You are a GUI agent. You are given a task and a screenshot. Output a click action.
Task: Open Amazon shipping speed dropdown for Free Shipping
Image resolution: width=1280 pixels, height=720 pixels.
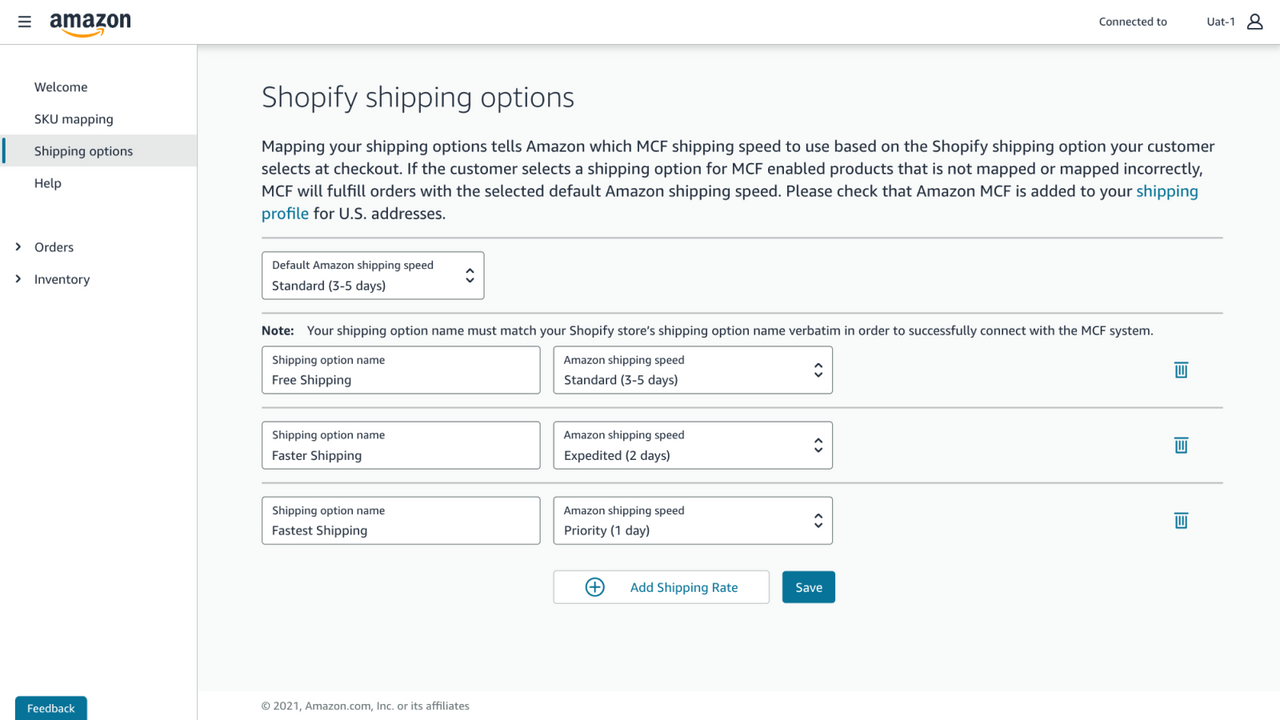tap(693, 370)
